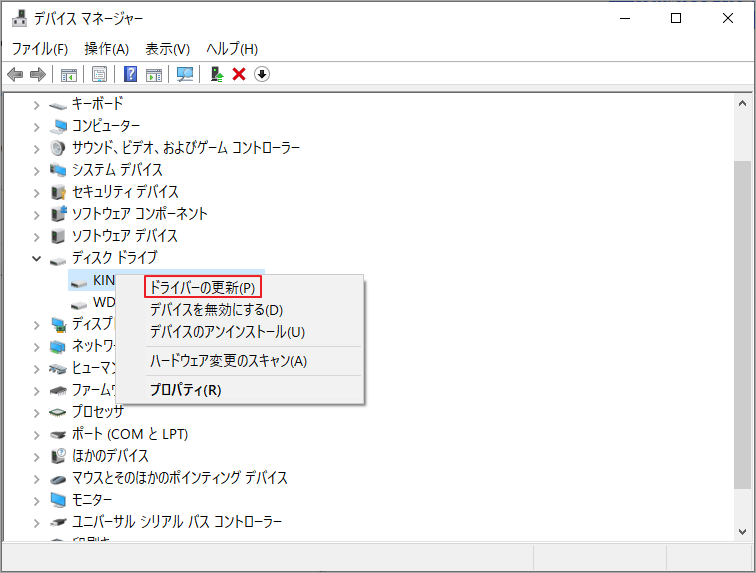Screen dimensions: 756x573
Task: Collapse the ディスク ドライブ node
Action: pos(37,259)
